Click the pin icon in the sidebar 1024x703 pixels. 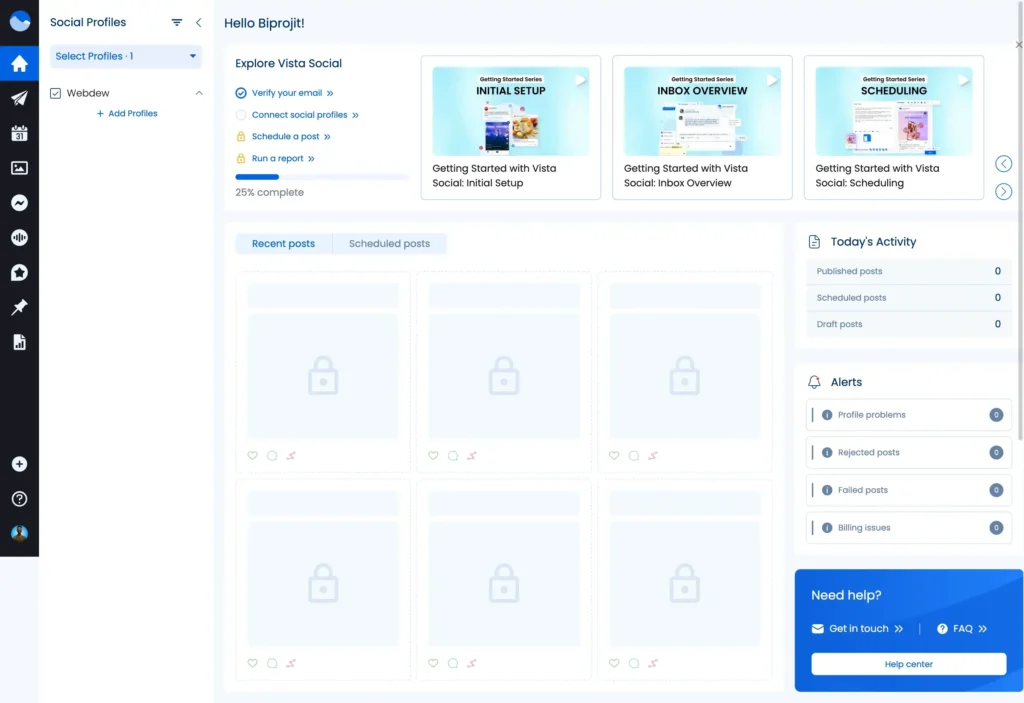tap(19, 307)
